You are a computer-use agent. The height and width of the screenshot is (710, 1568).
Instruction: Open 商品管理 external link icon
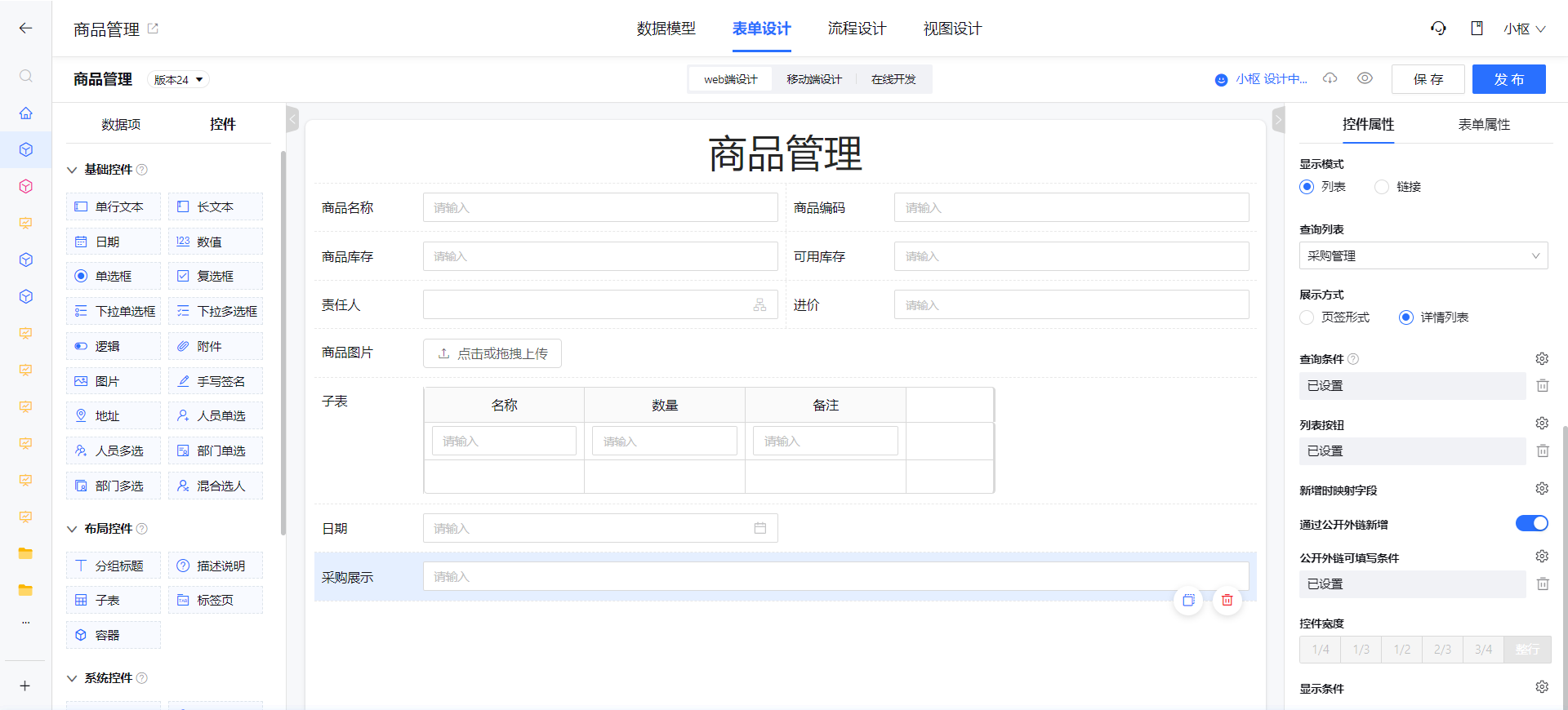153,29
